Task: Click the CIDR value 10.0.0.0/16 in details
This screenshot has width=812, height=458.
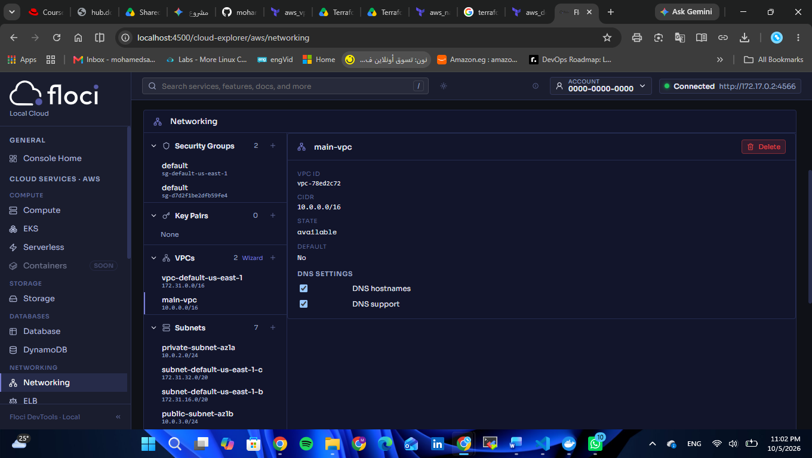Action: [x=318, y=207]
